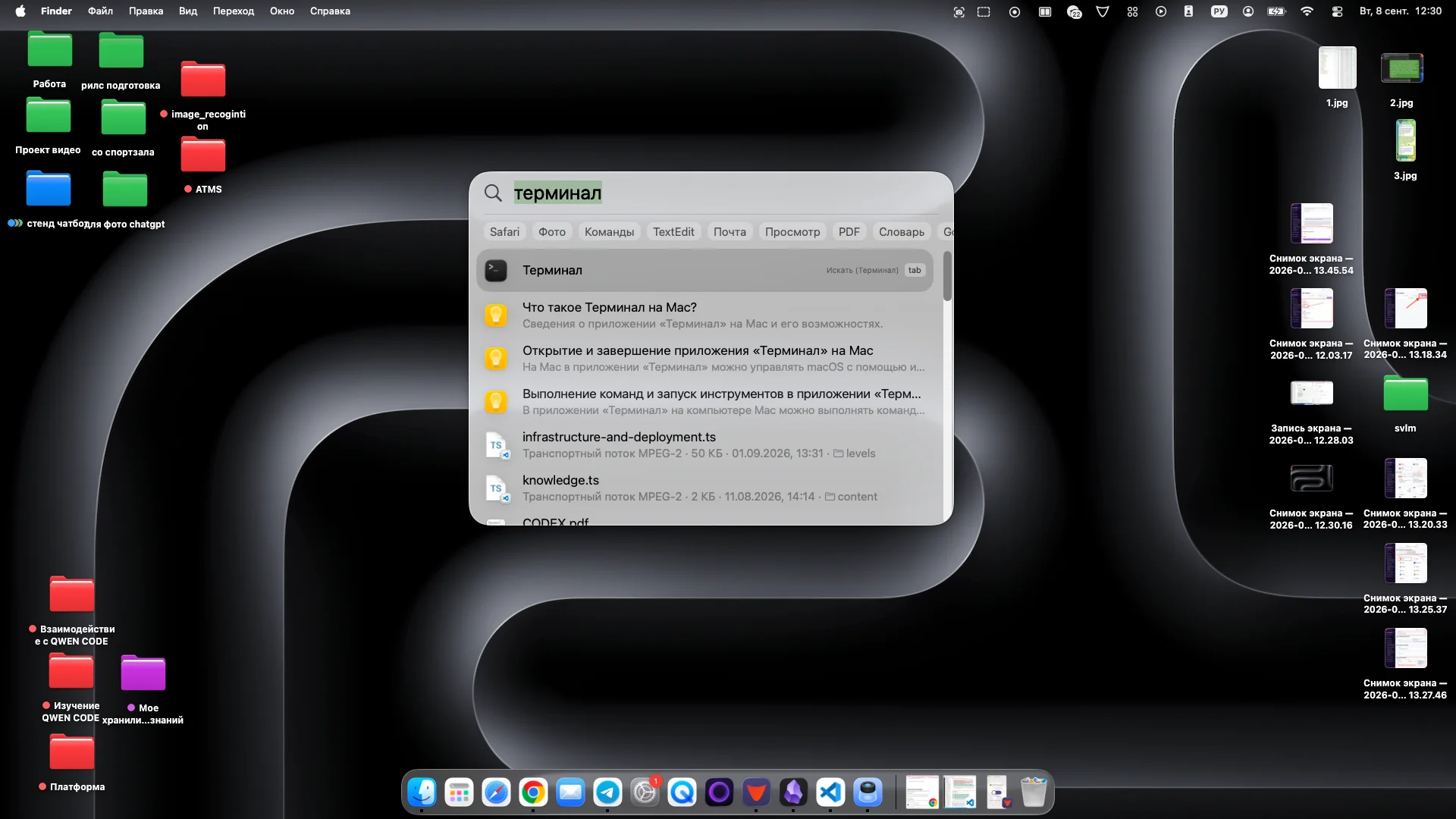Image resolution: width=1456 pixels, height=819 pixels.
Task: Click the Wi-Fi icon in the menu bar
Action: click(1307, 11)
